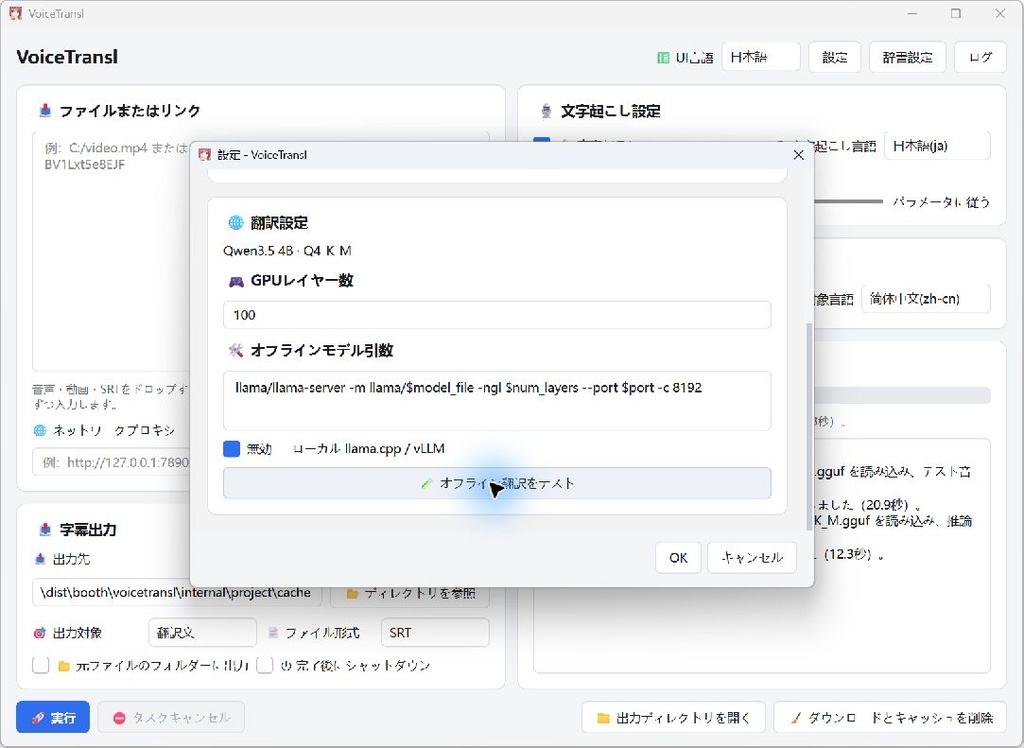Open the UI language dropdown showing 日本語
This screenshot has width=1024, height=748.
coord(761,57)
